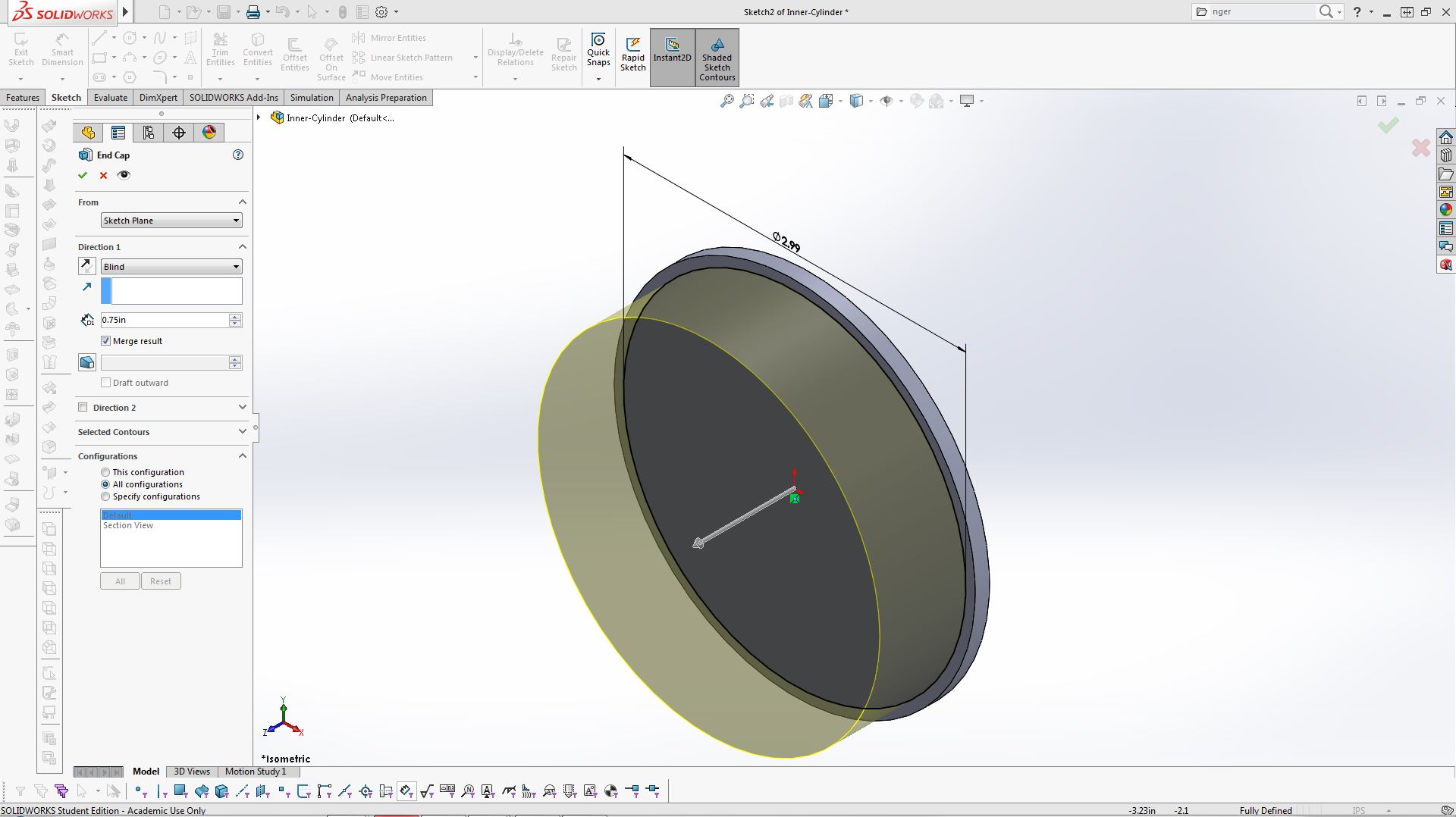Open PropertyManager tab icon

point(118,133)
